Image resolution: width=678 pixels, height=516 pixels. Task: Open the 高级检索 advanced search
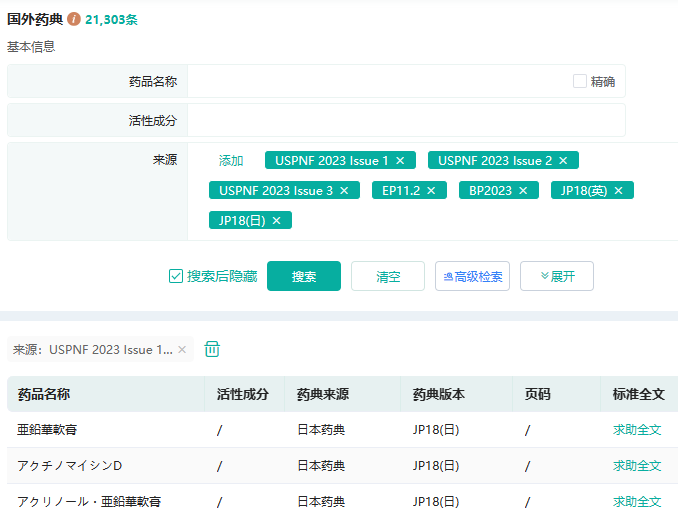472,277
